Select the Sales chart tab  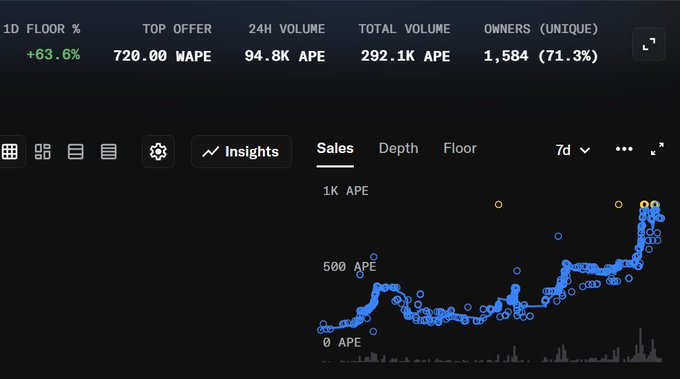click(x=335, y=149)
